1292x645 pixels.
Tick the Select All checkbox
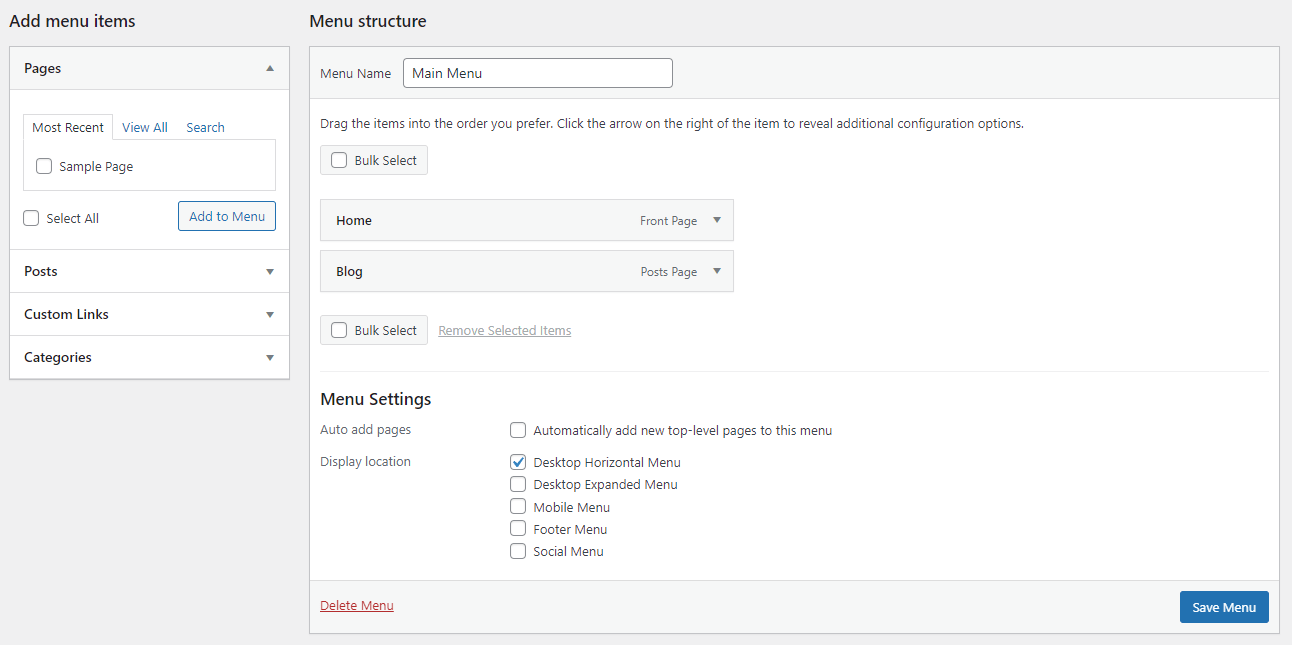32,218
